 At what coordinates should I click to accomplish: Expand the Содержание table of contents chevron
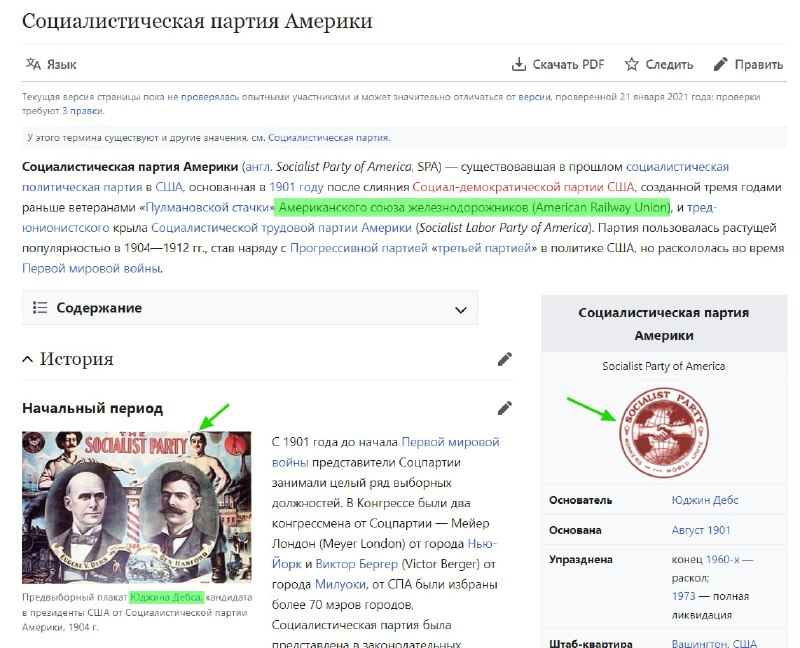461,310
